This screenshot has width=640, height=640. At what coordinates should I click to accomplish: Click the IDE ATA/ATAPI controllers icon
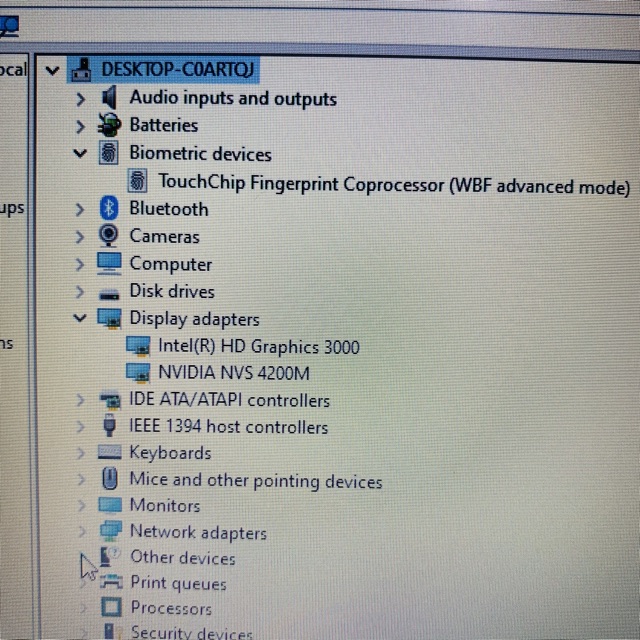tap(110, 400)
